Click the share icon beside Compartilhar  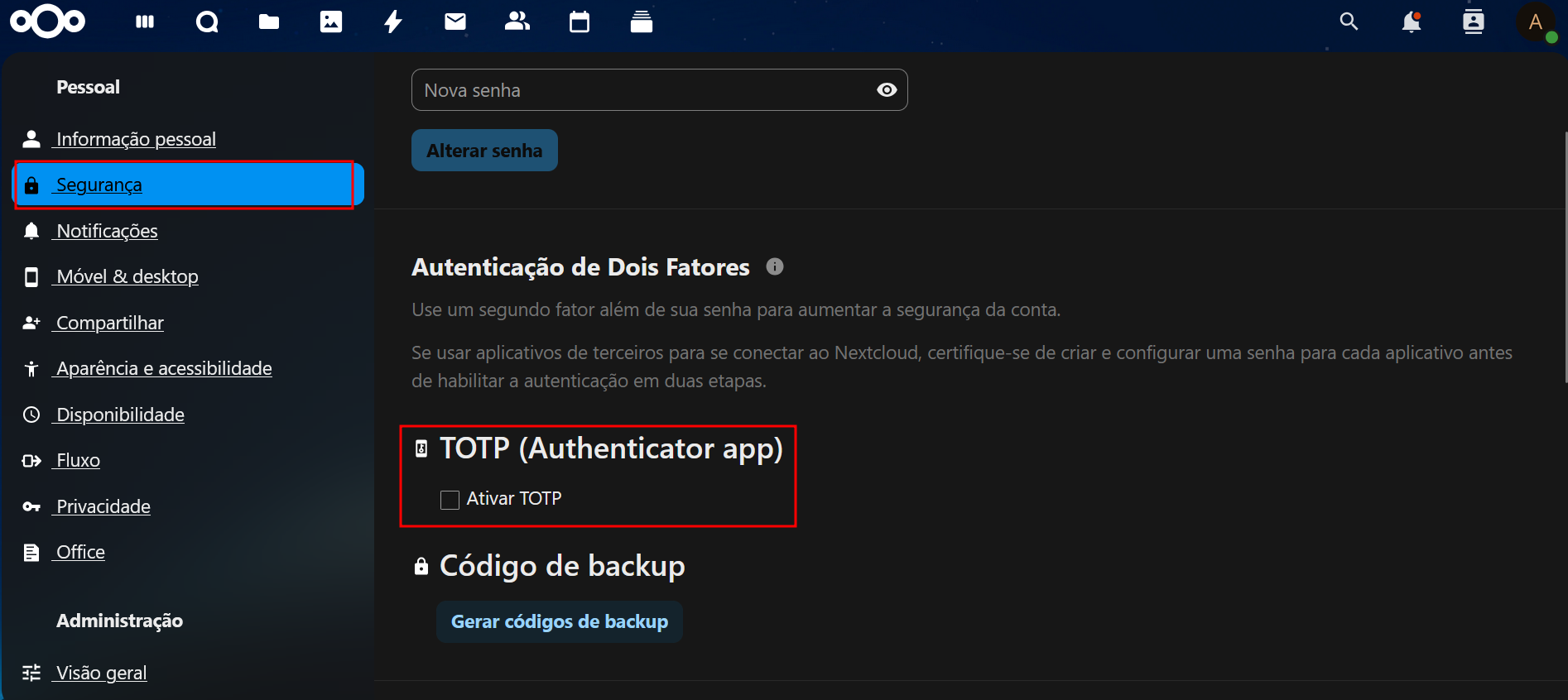31,323
